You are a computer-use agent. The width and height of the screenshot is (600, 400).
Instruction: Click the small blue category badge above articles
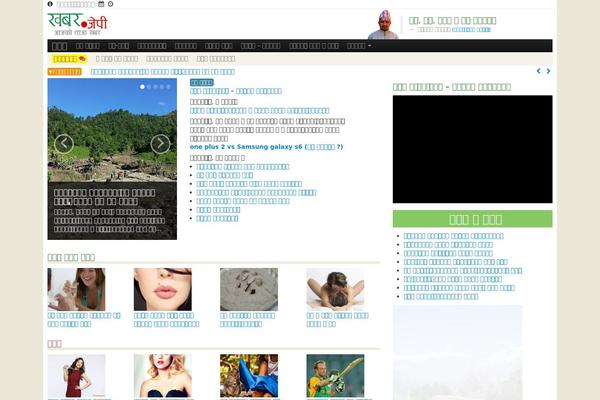pos(202,82)
